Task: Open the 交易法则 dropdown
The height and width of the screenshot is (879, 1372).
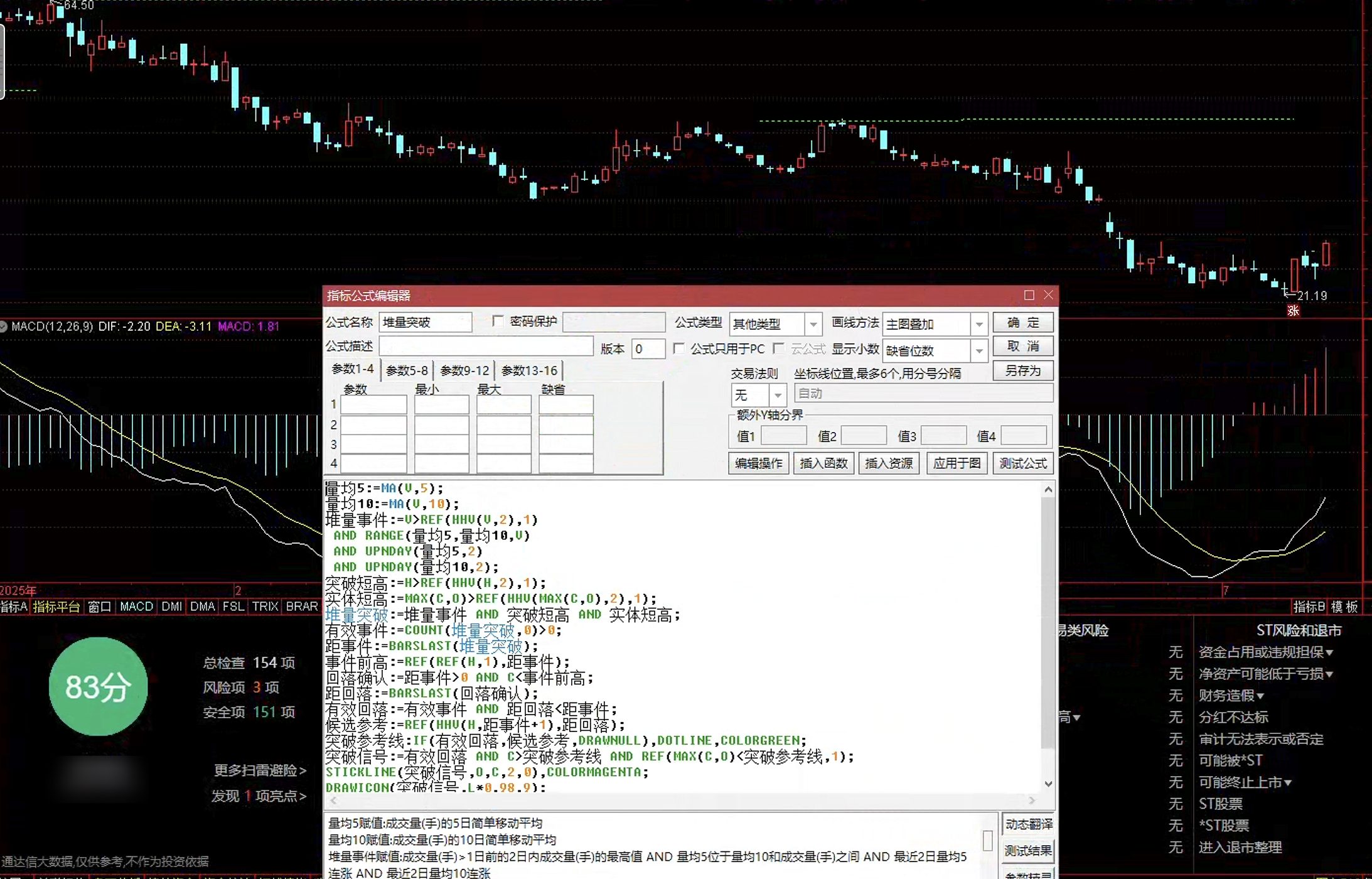Action: [778, 395]
